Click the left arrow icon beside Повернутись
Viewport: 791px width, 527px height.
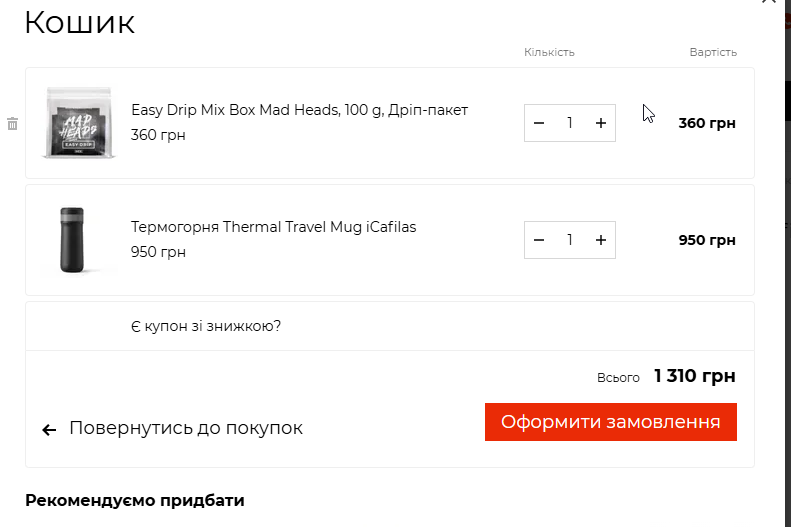coord(49,430)
